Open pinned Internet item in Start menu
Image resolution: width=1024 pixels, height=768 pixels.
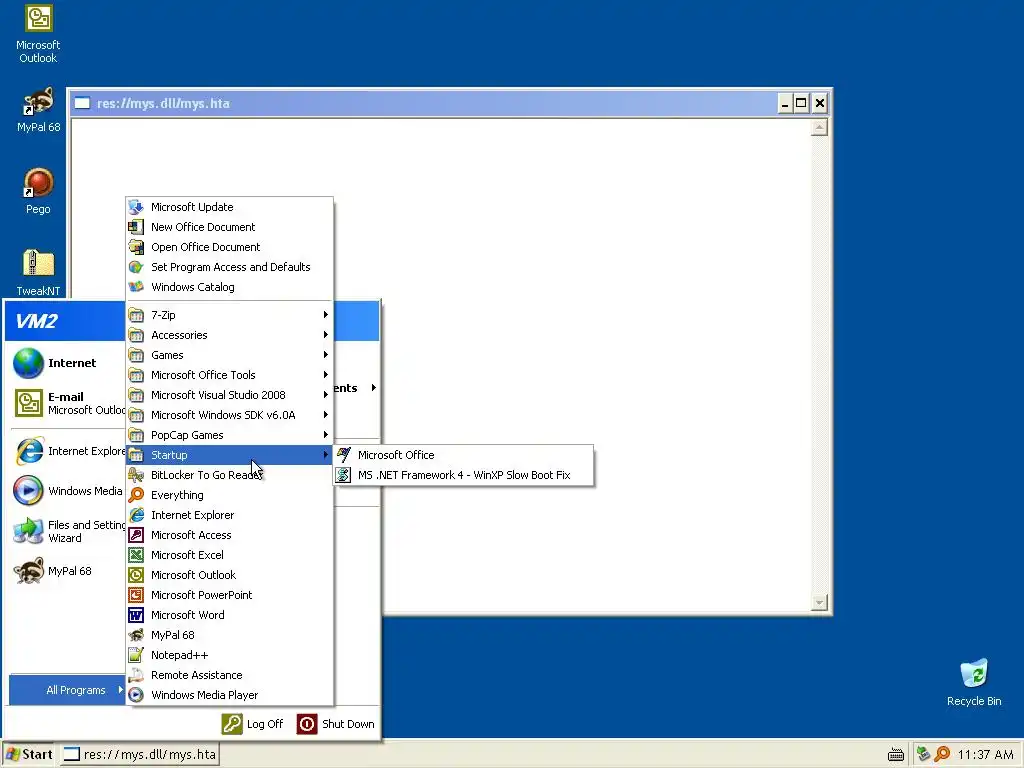click(x=67, y=363)
